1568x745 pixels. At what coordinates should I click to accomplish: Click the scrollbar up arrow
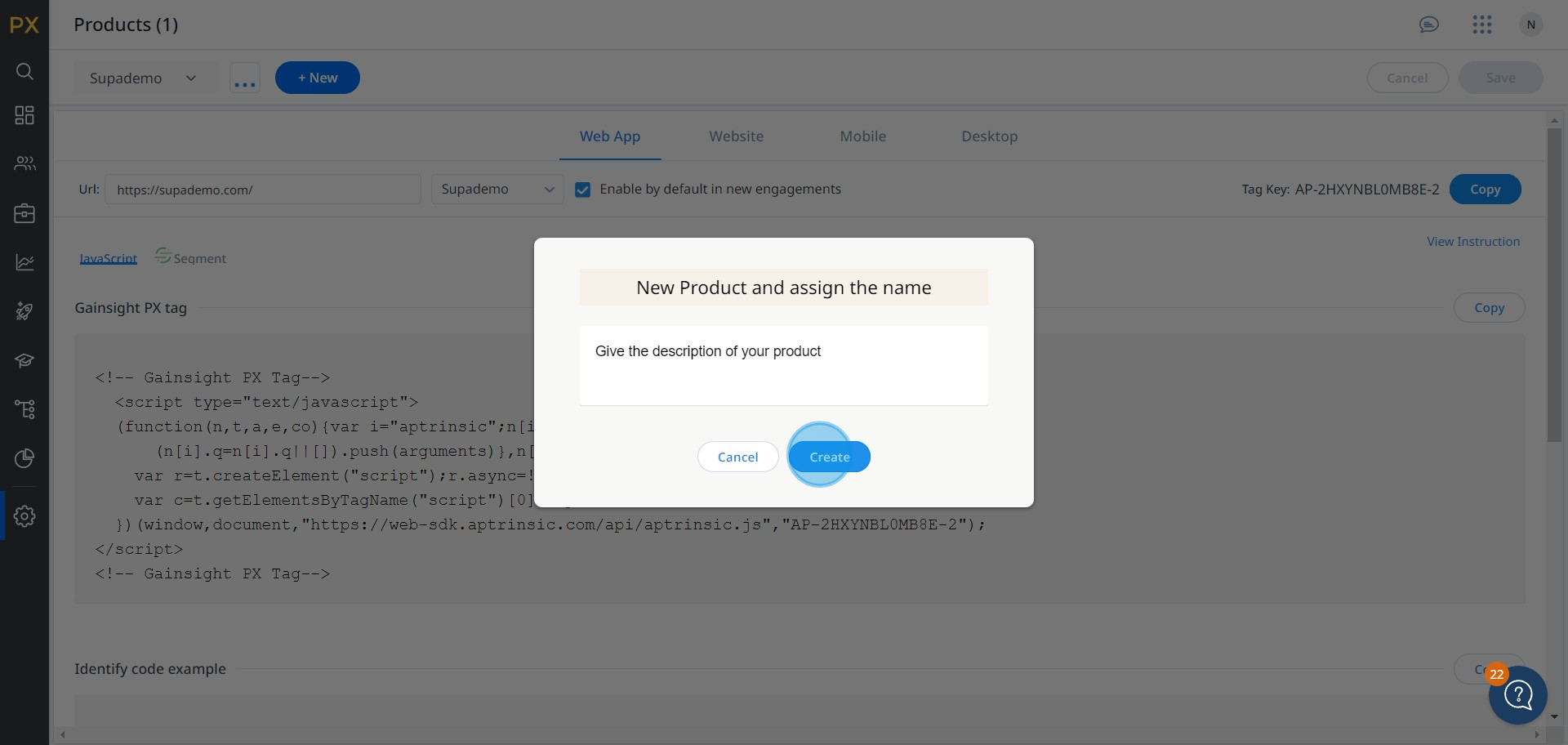1554,120
